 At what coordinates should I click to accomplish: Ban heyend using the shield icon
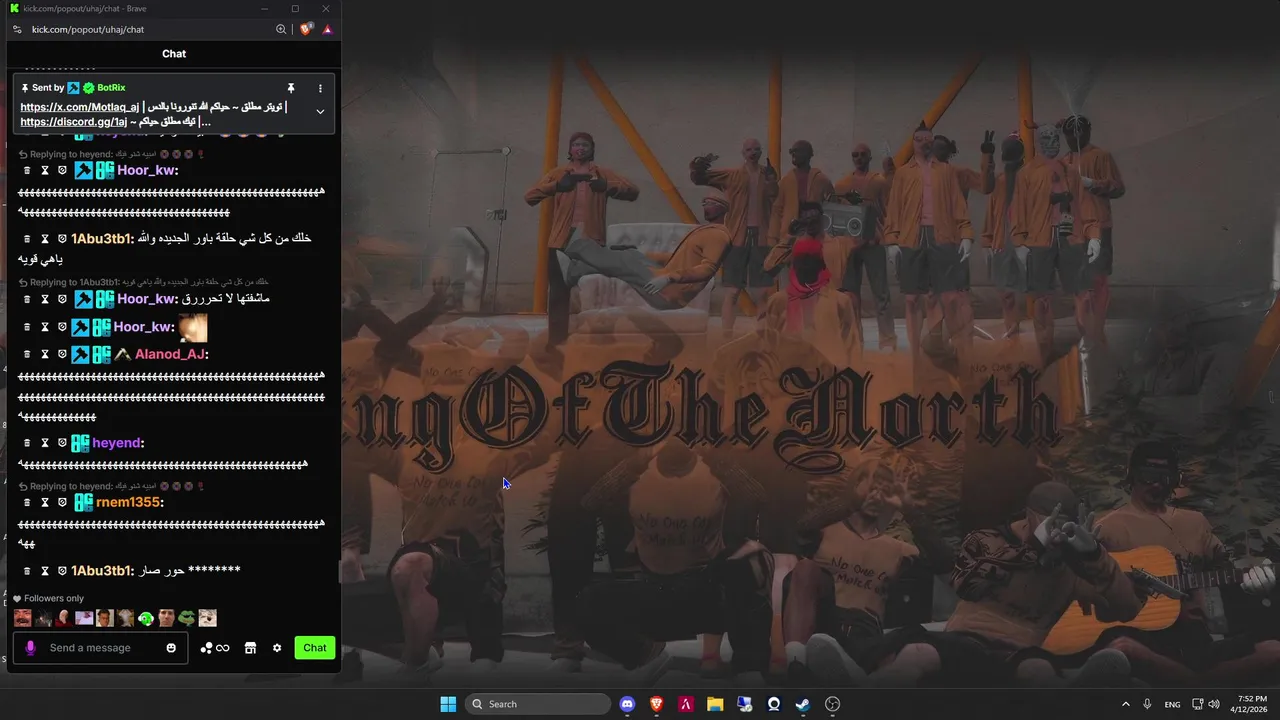point(62,443)
